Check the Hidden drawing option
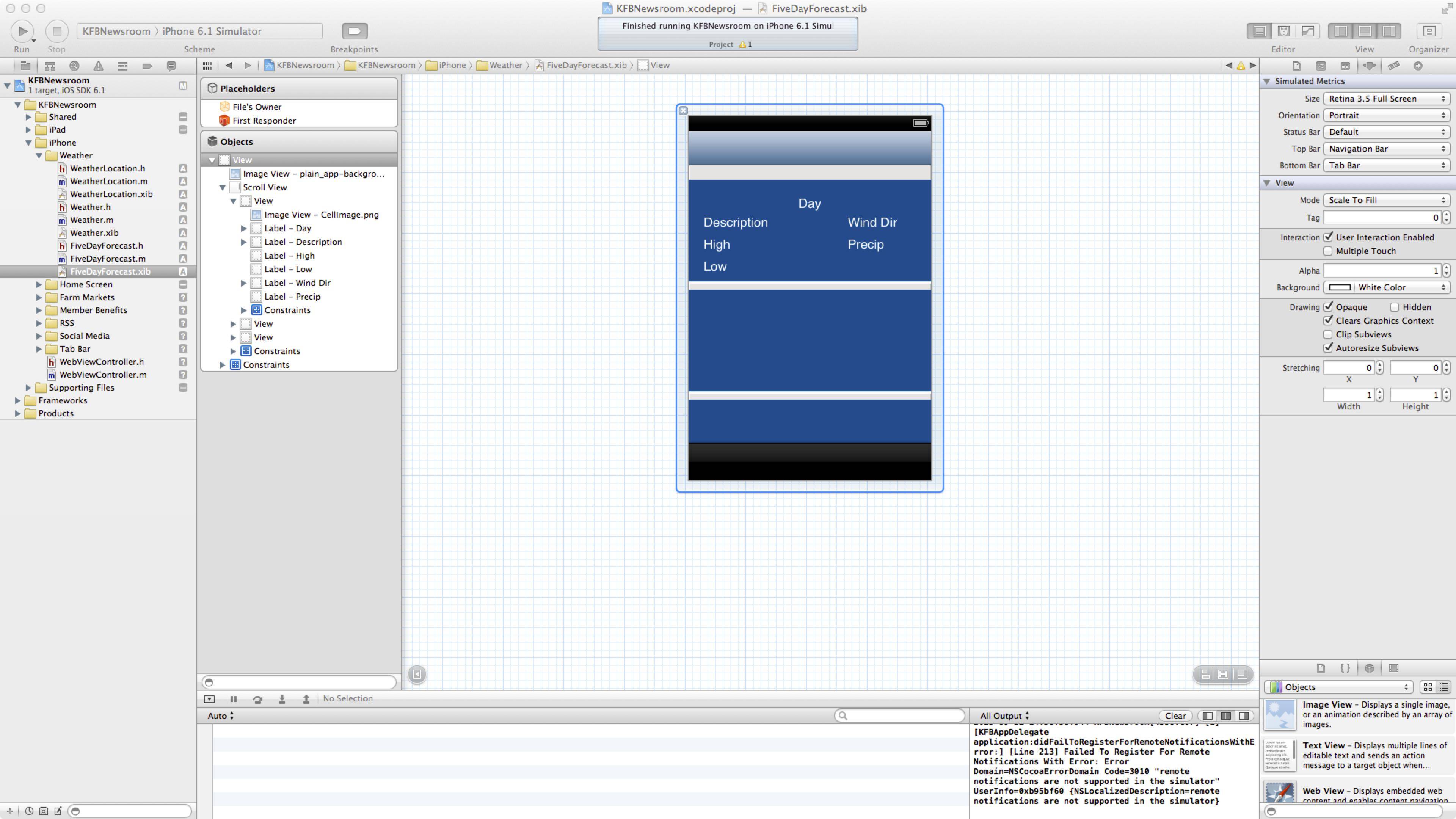 (x=1395, y=306)
